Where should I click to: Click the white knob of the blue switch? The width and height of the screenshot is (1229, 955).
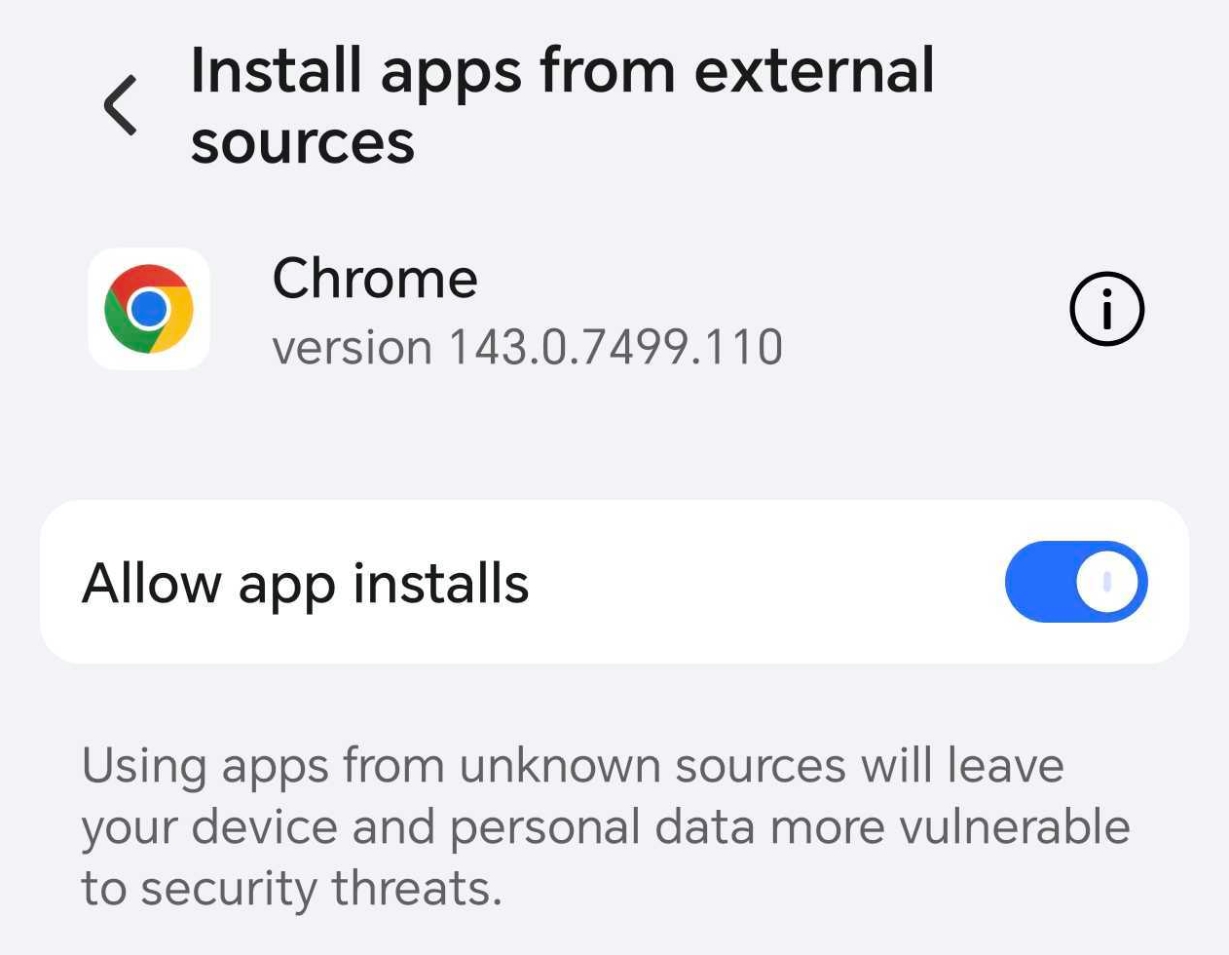click(x=1107, y=582)
